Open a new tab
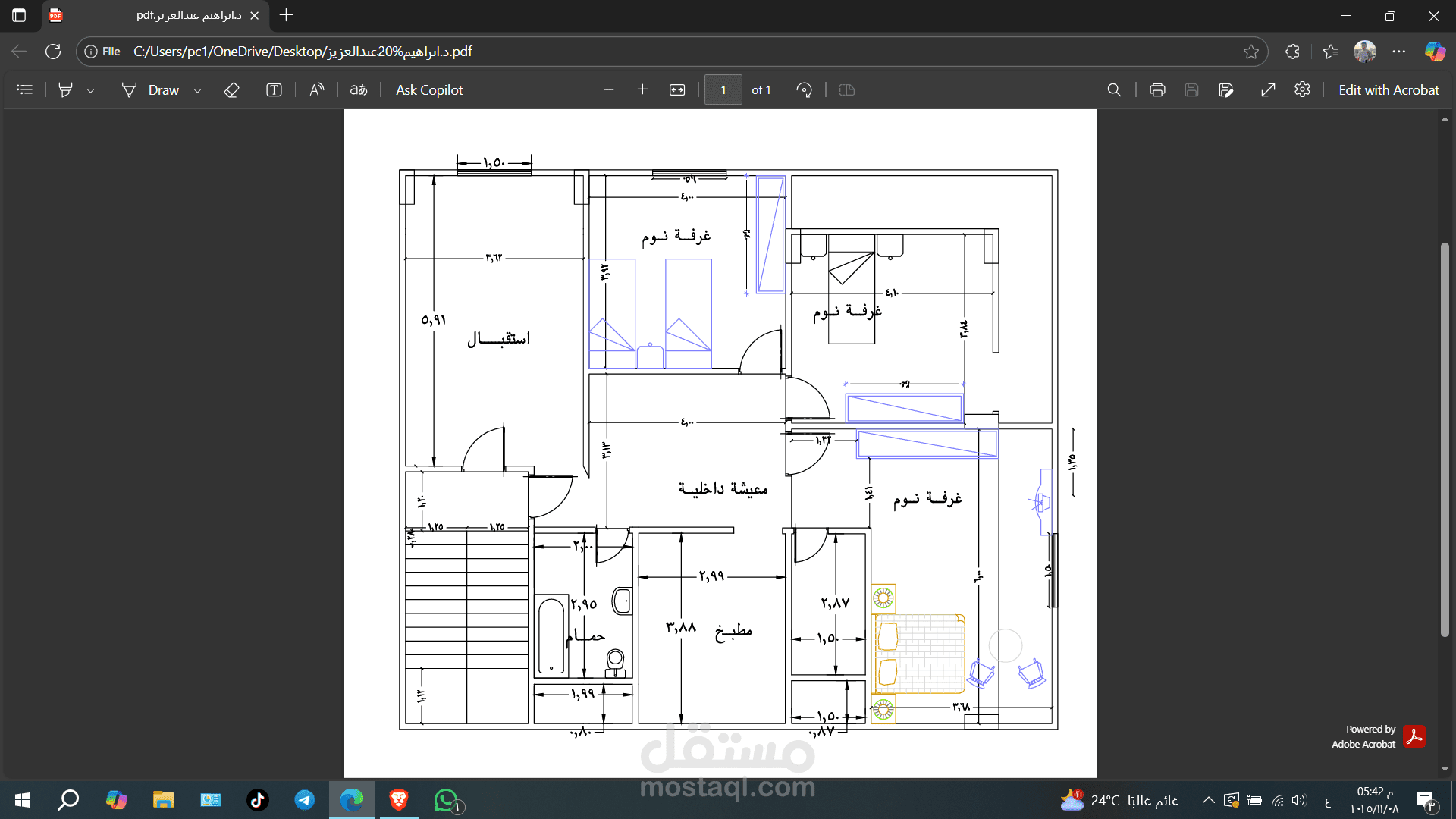Viewport: 1456px width, 819px height. pos(286,15)
